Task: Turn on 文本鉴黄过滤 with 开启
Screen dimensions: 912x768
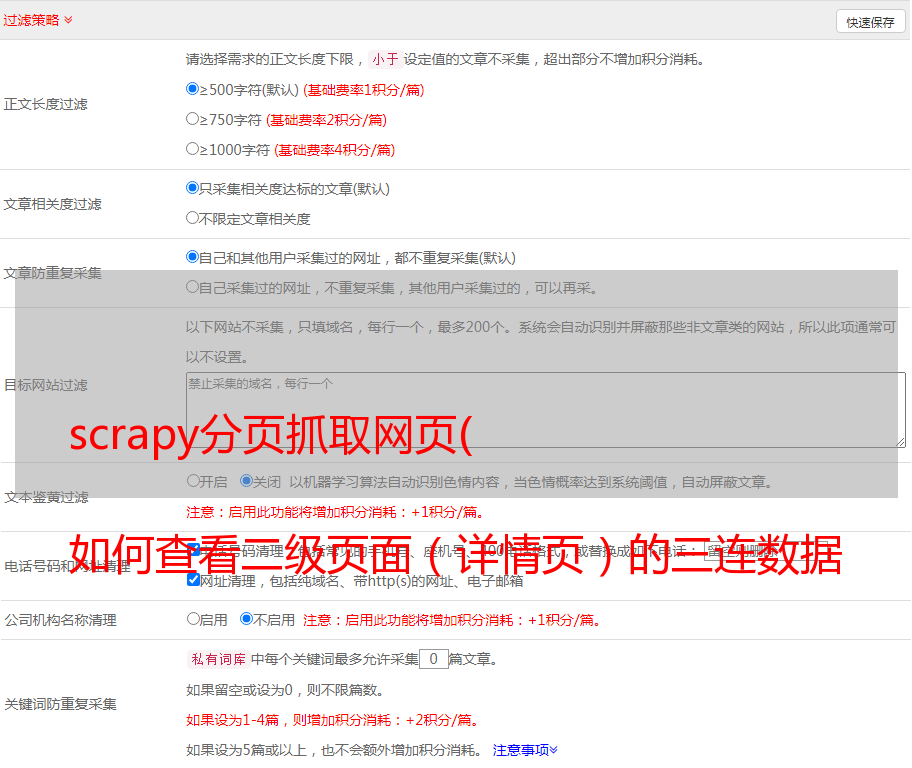Action: [x=193, y=481]
